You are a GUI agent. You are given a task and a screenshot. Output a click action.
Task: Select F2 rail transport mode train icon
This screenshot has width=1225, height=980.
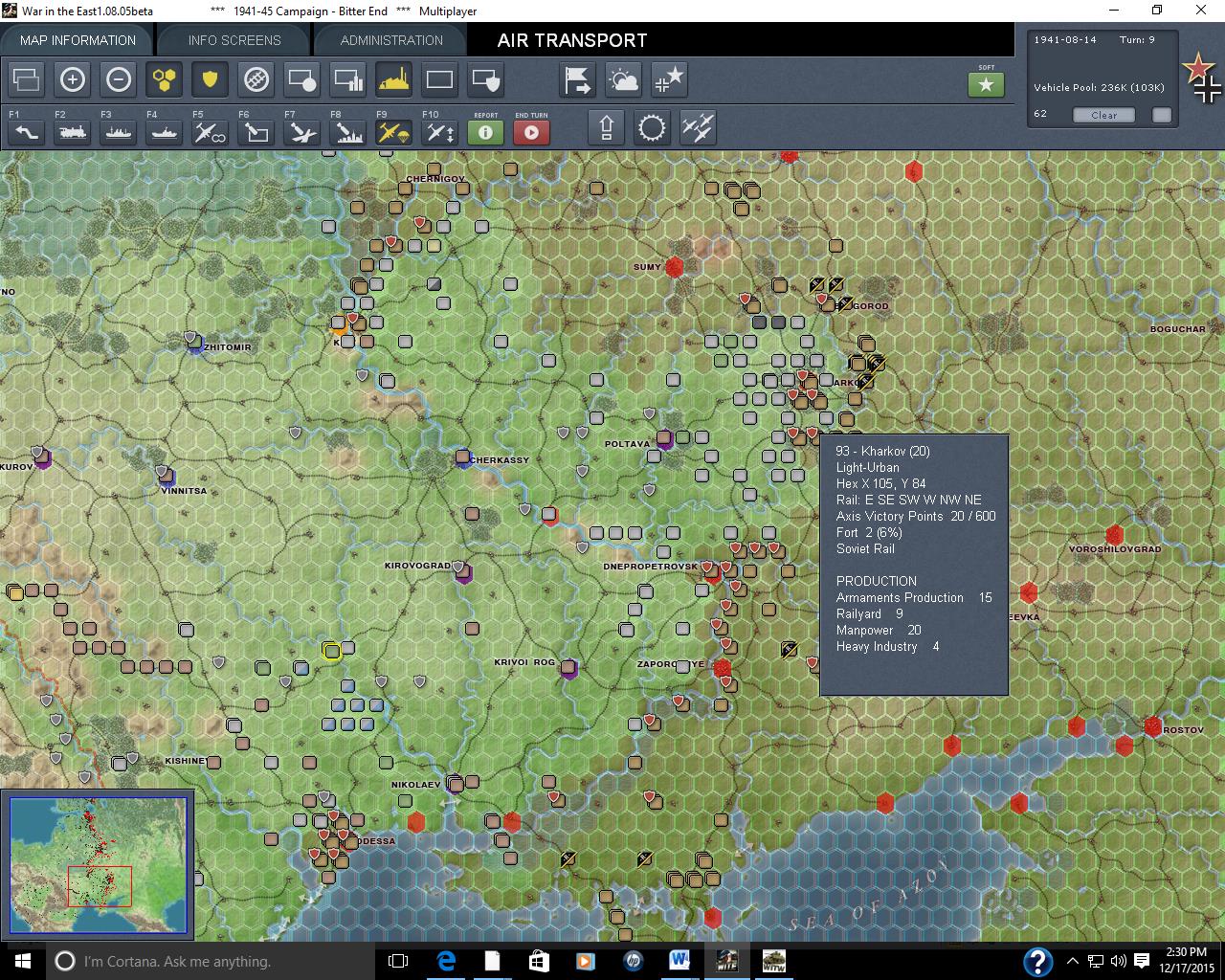pyautogui.click(x=73, y=132)
